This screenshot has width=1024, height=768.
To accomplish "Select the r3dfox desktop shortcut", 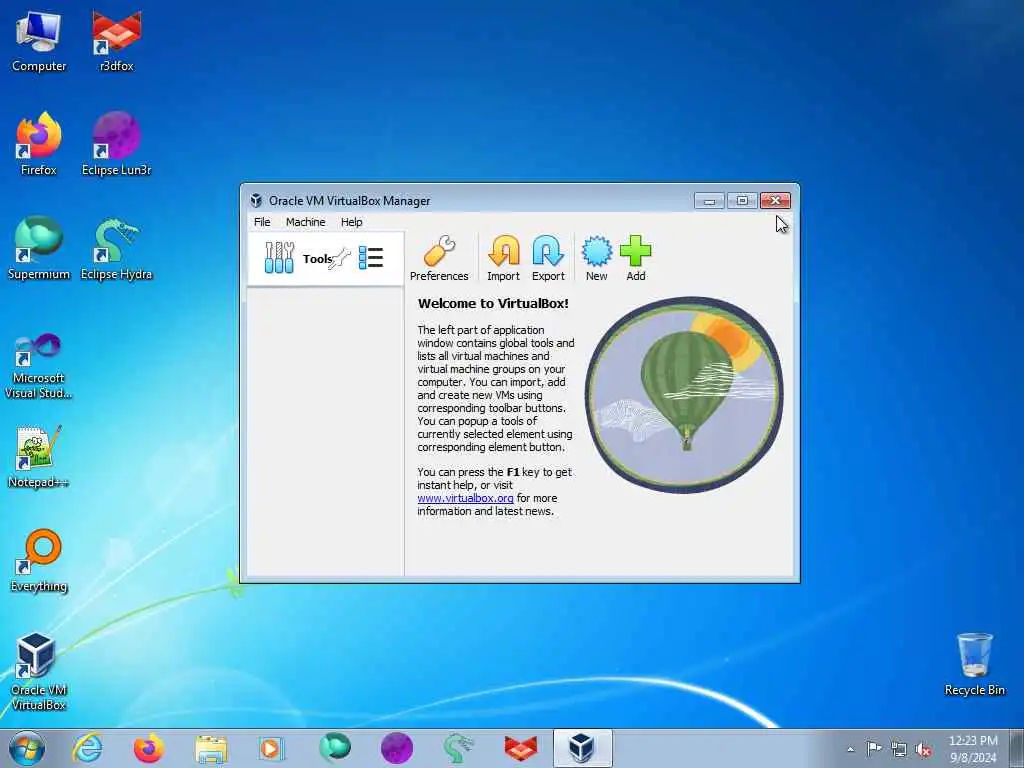I will (116, 42).
